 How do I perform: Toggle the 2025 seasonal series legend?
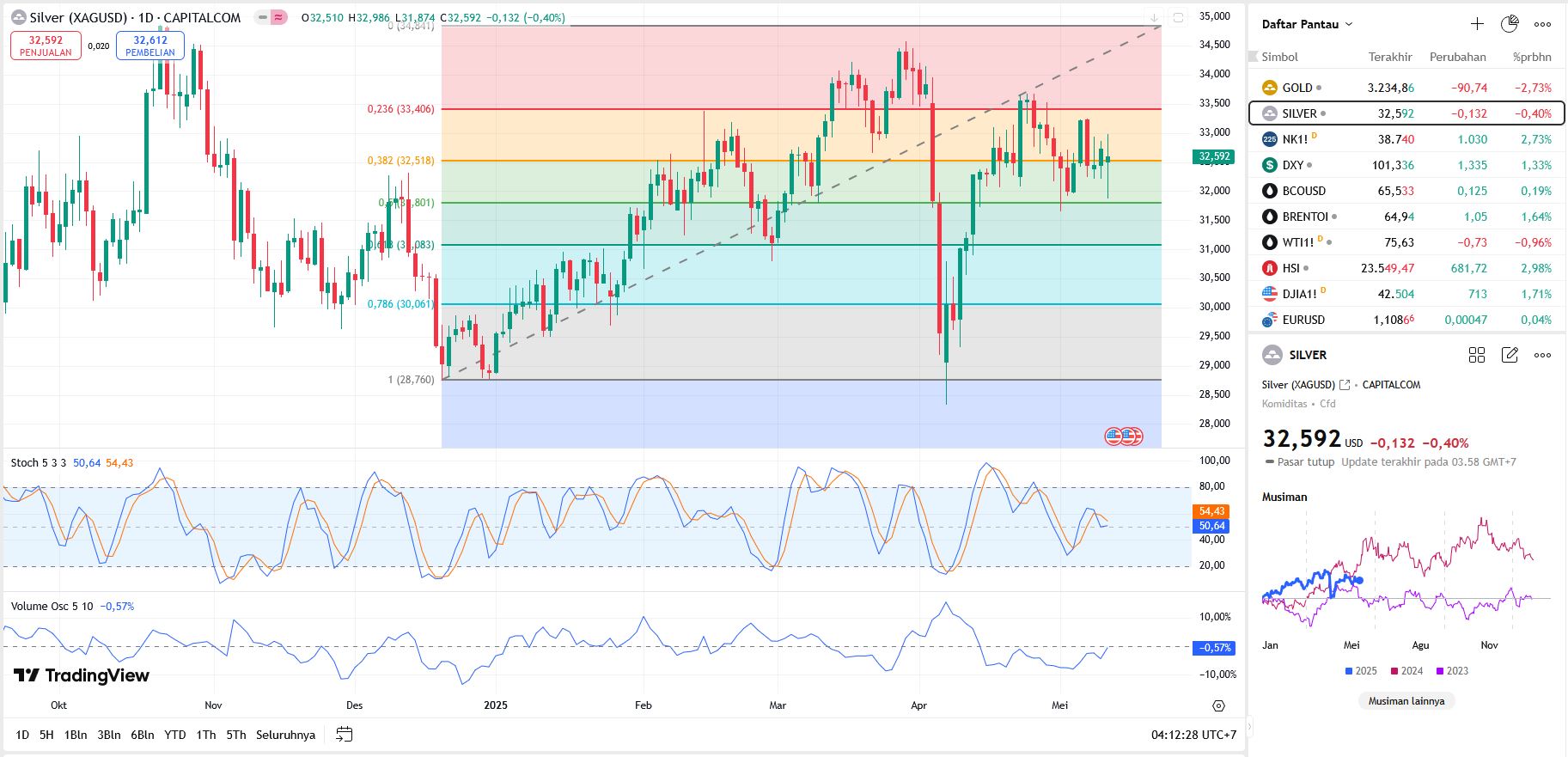[x=1361, y=671]
